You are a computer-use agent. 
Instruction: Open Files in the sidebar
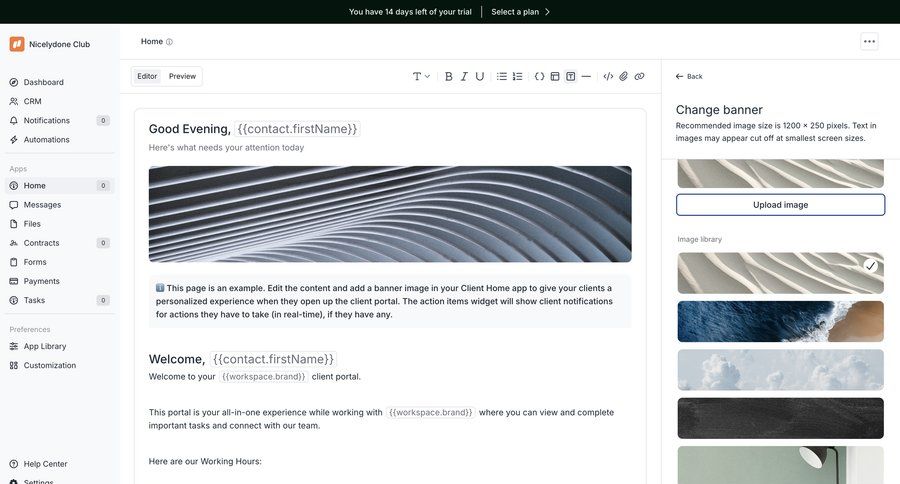tap(60, 224)
